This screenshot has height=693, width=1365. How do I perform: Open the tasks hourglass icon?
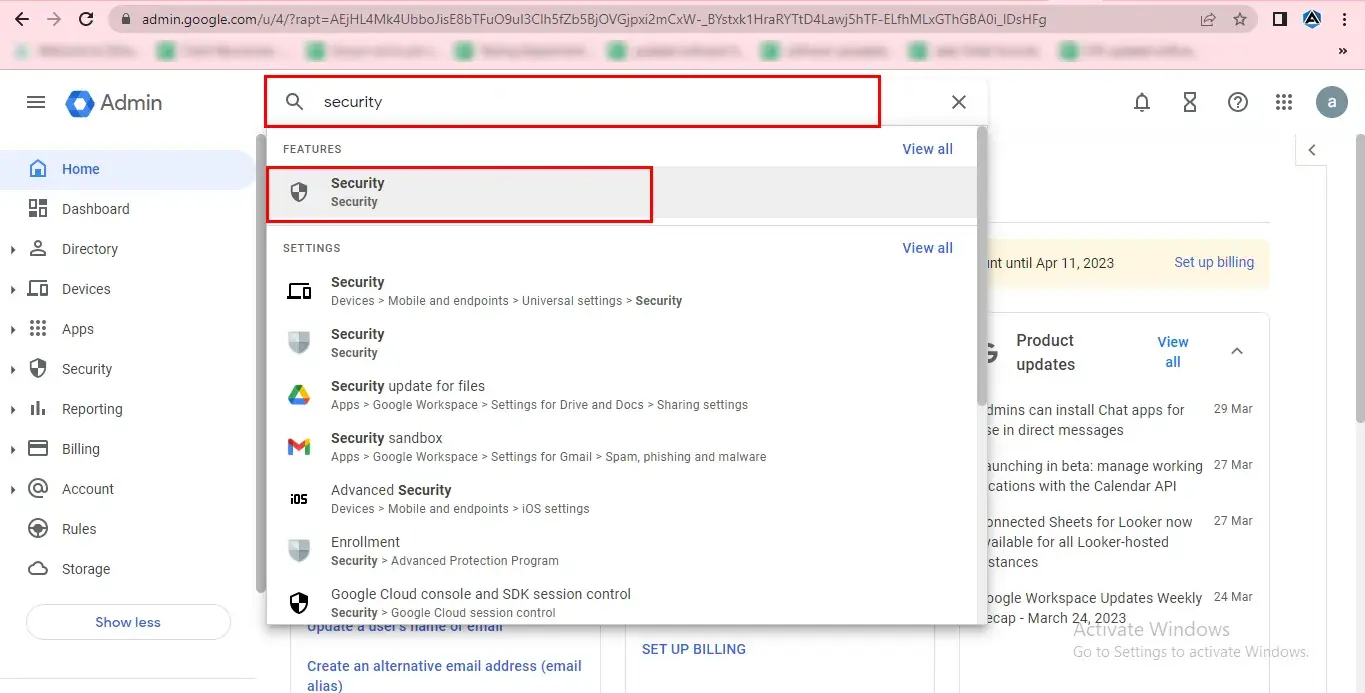click(x=1190, y=102)
